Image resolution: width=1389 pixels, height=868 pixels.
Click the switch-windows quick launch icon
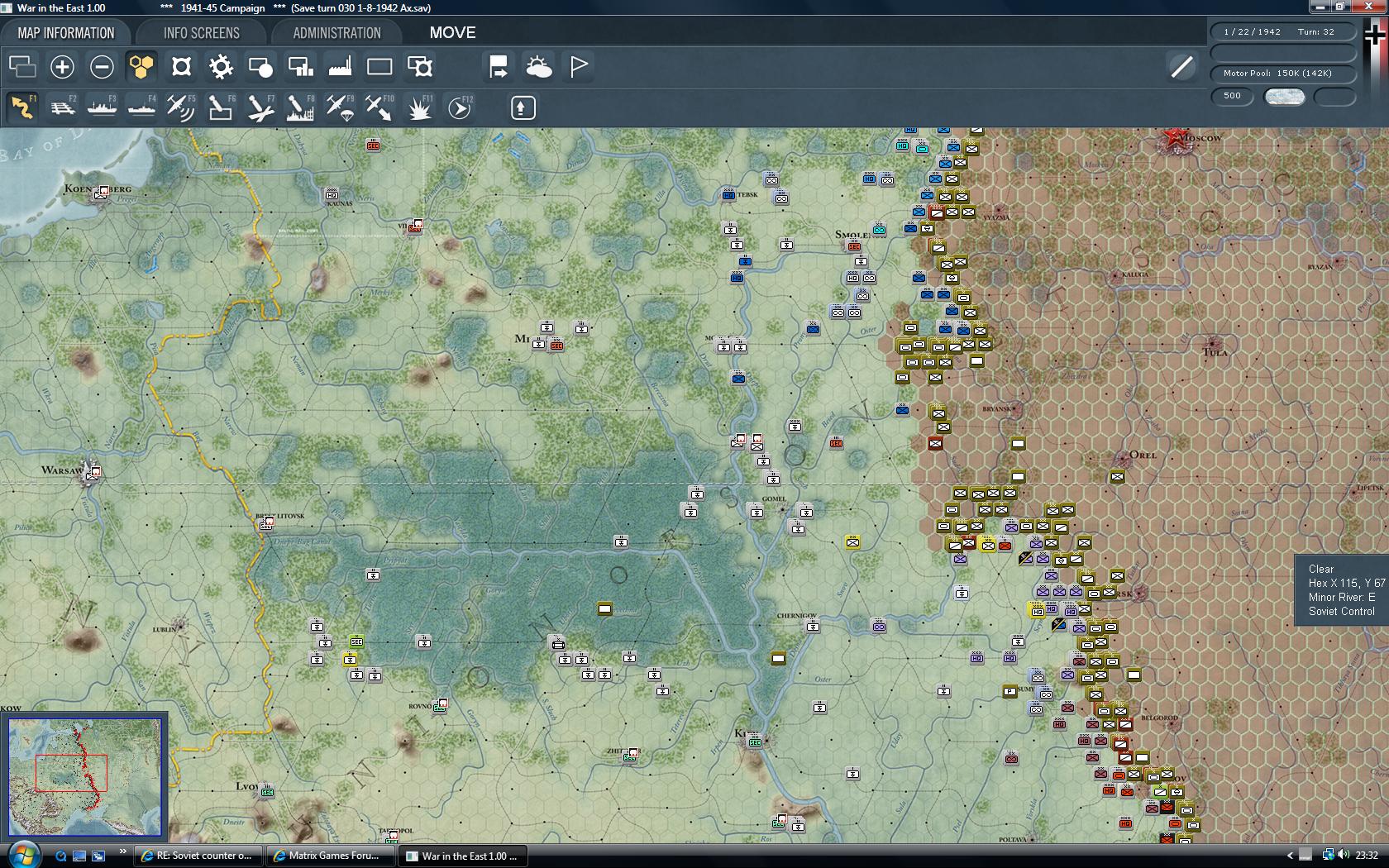point(98,856)
